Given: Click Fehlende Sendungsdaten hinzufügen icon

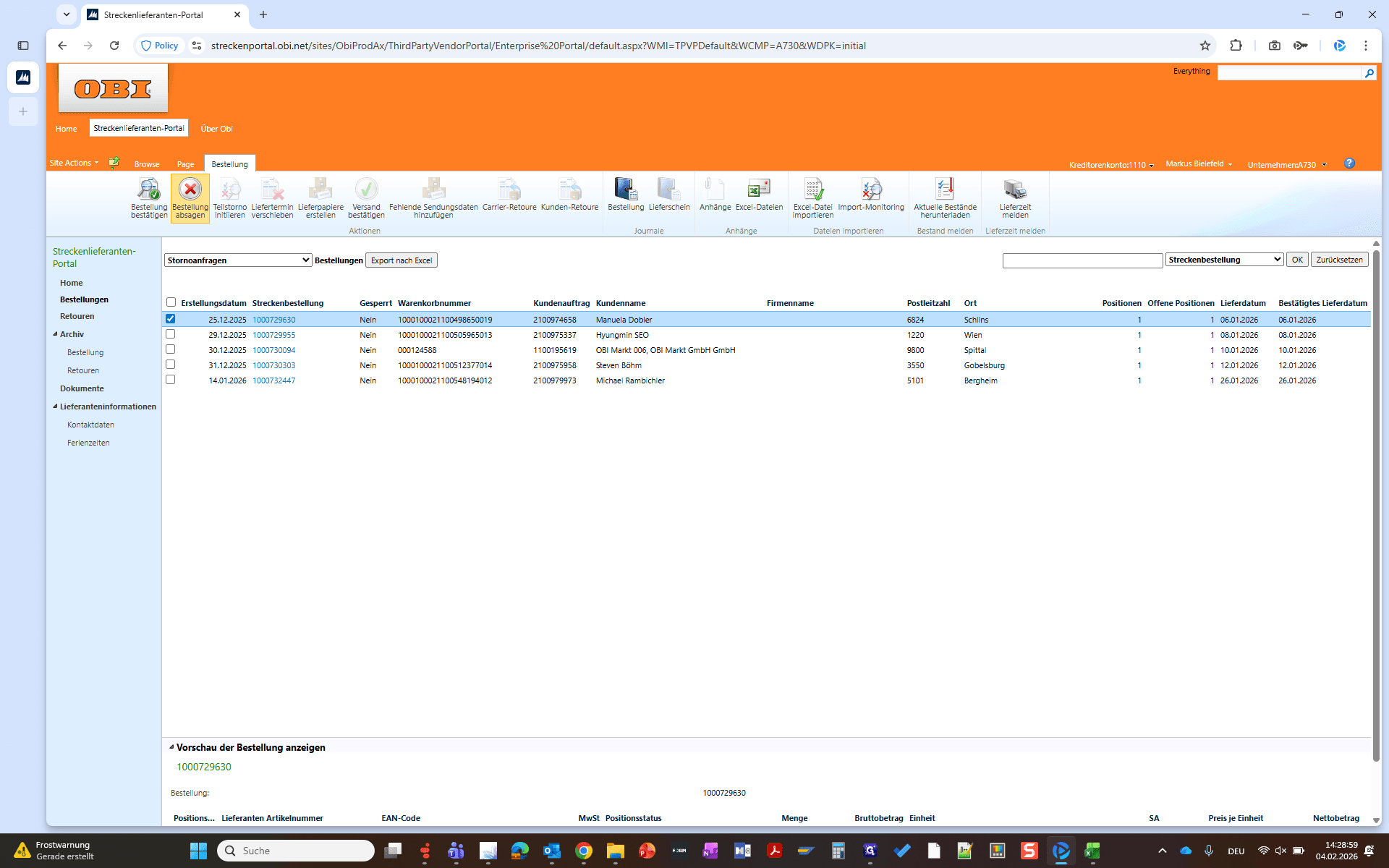Looking at the screenshot, I should click(433, 197).
